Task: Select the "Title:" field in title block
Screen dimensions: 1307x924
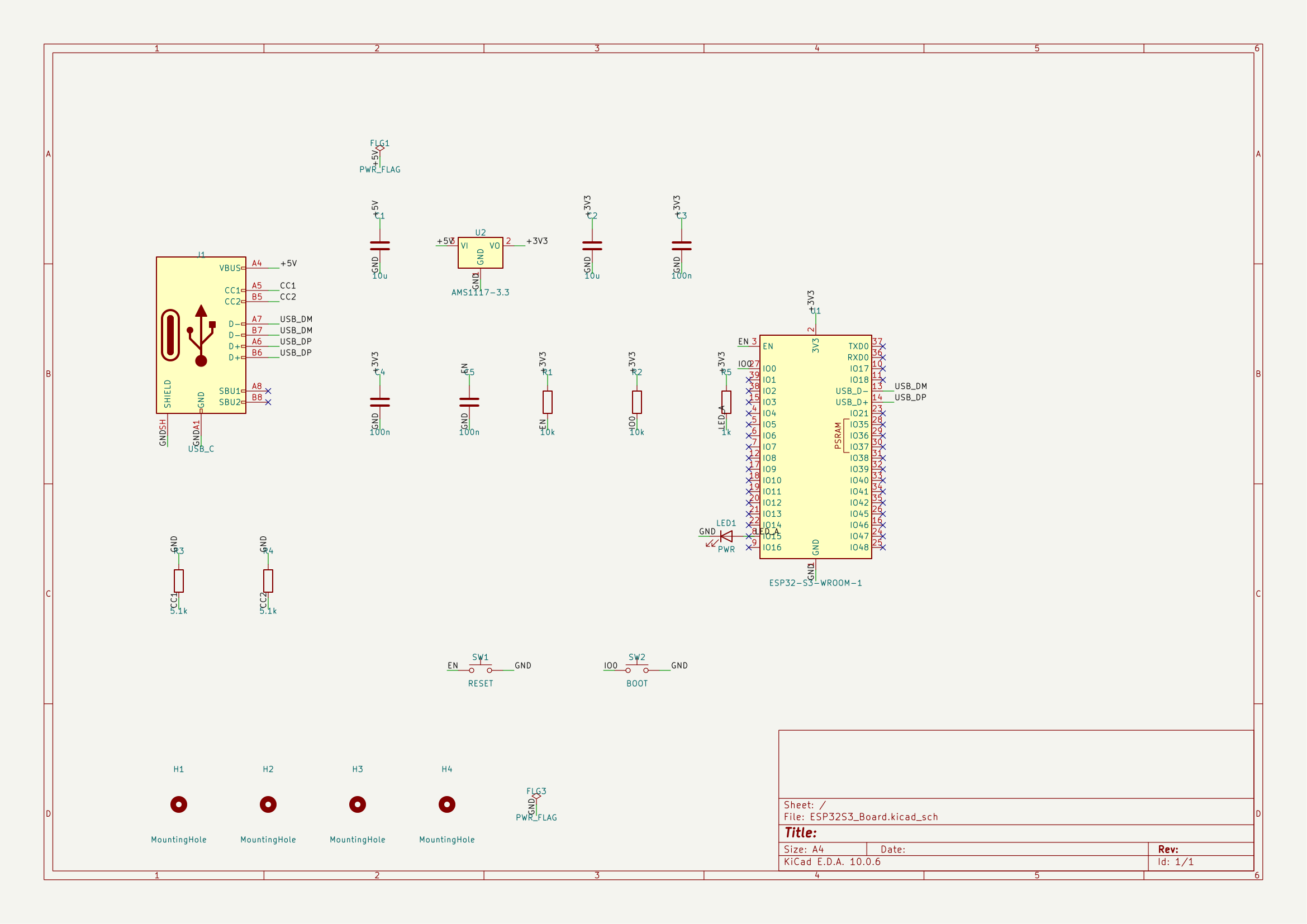Action: pyautogui.click(x=800, y=833)
